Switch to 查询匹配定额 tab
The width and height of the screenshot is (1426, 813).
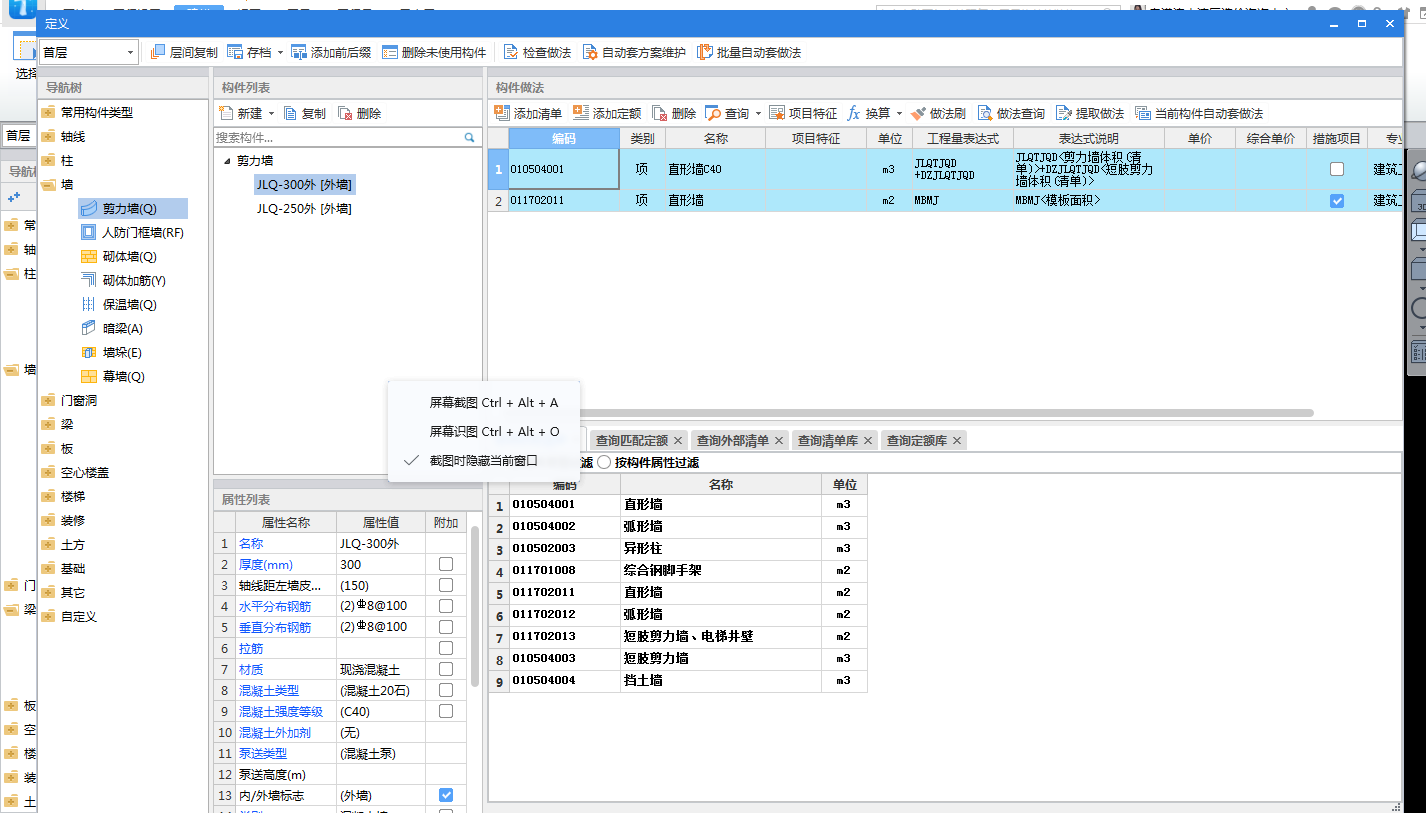pyautogui.click(x=631, y=440)
